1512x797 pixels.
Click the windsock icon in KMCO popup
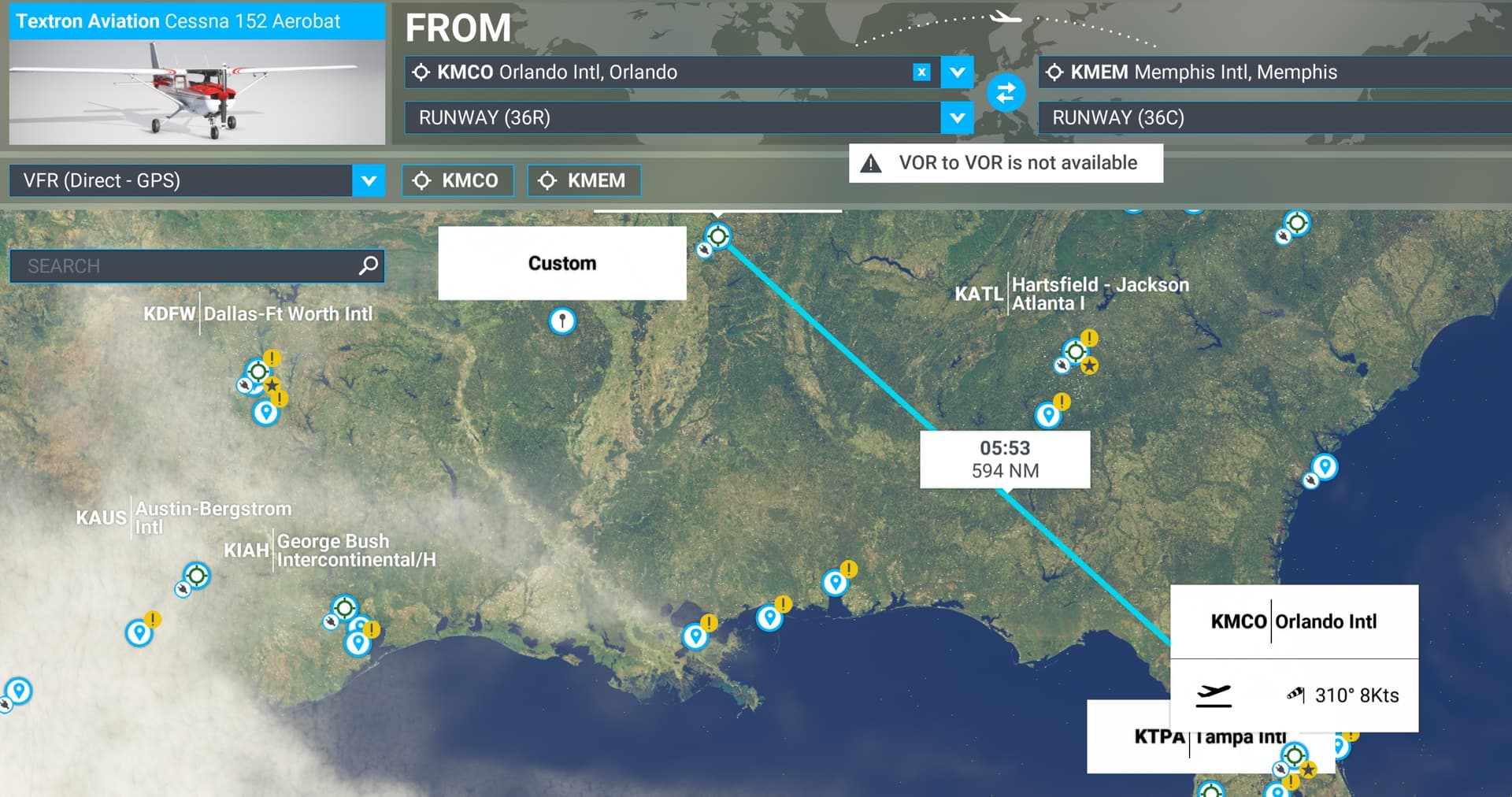tap(1295, 695)
